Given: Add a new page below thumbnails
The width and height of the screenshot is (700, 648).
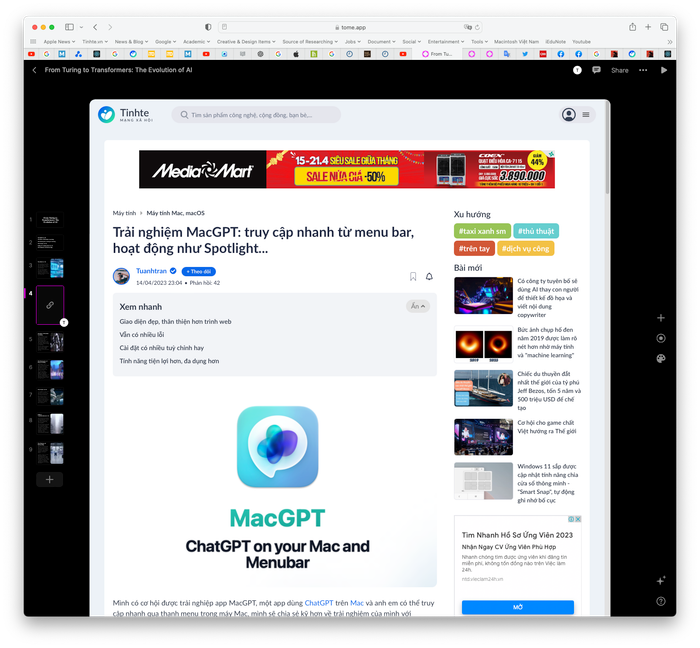Looking at the screenshot, I should point(50,479).
